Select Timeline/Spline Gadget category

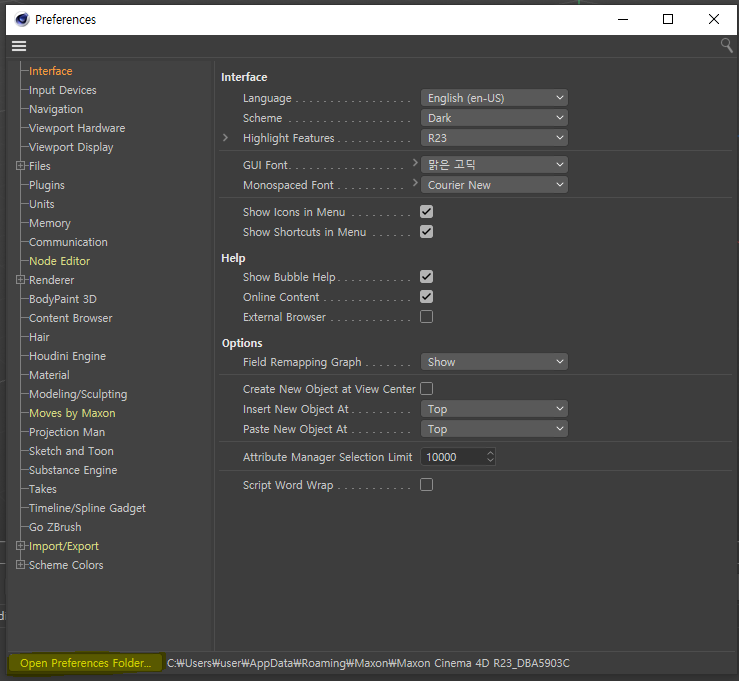87,509
